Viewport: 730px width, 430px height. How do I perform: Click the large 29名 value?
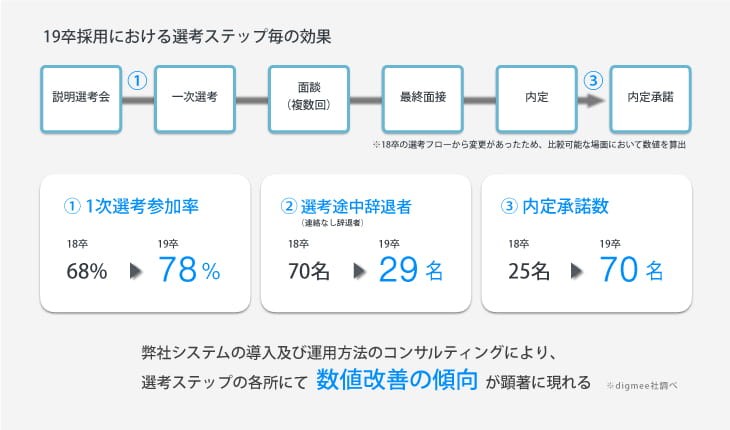(411, 269)
